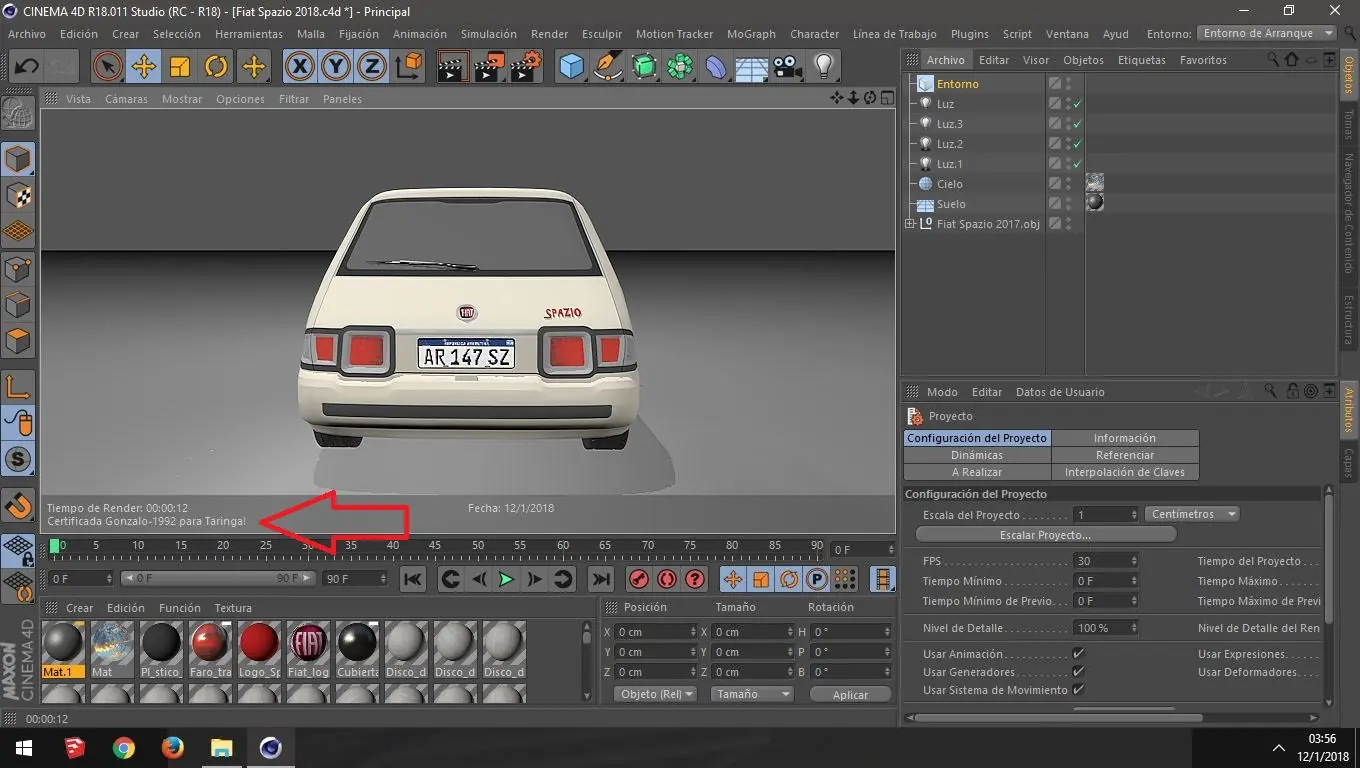Click the green Subdivision Surface generator icon
The height and width of the screenshot is (768, 1360).
click(x=644, y=67)
